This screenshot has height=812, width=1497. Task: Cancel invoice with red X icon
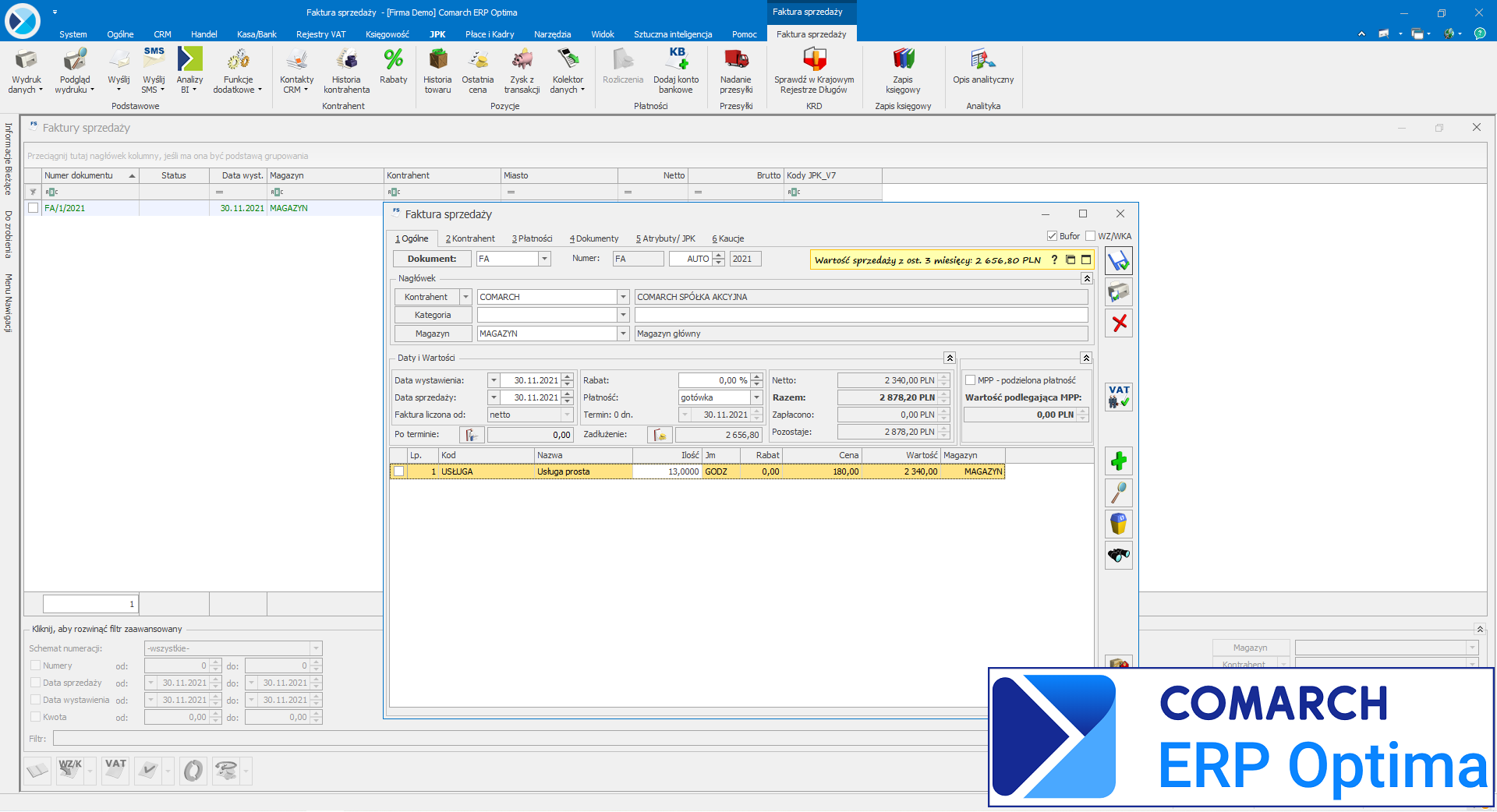point(1119,323)
